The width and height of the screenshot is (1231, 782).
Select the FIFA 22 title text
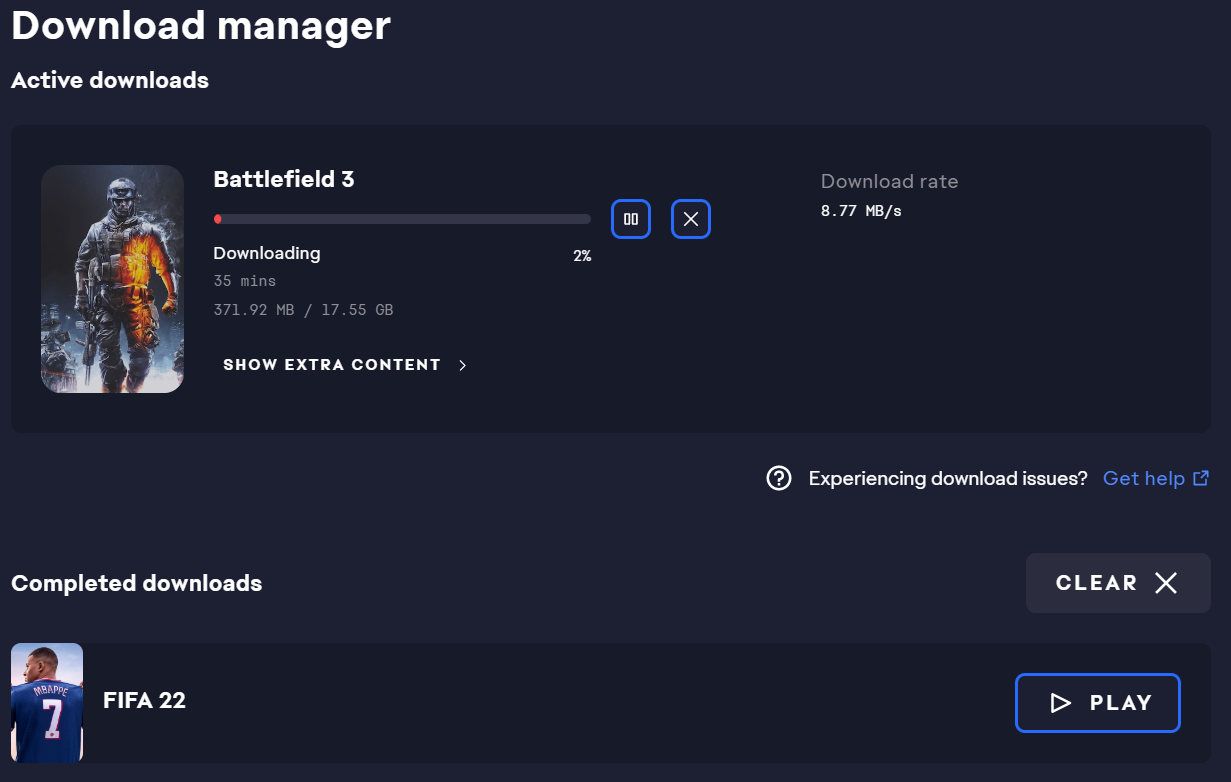tap(144, 700)
